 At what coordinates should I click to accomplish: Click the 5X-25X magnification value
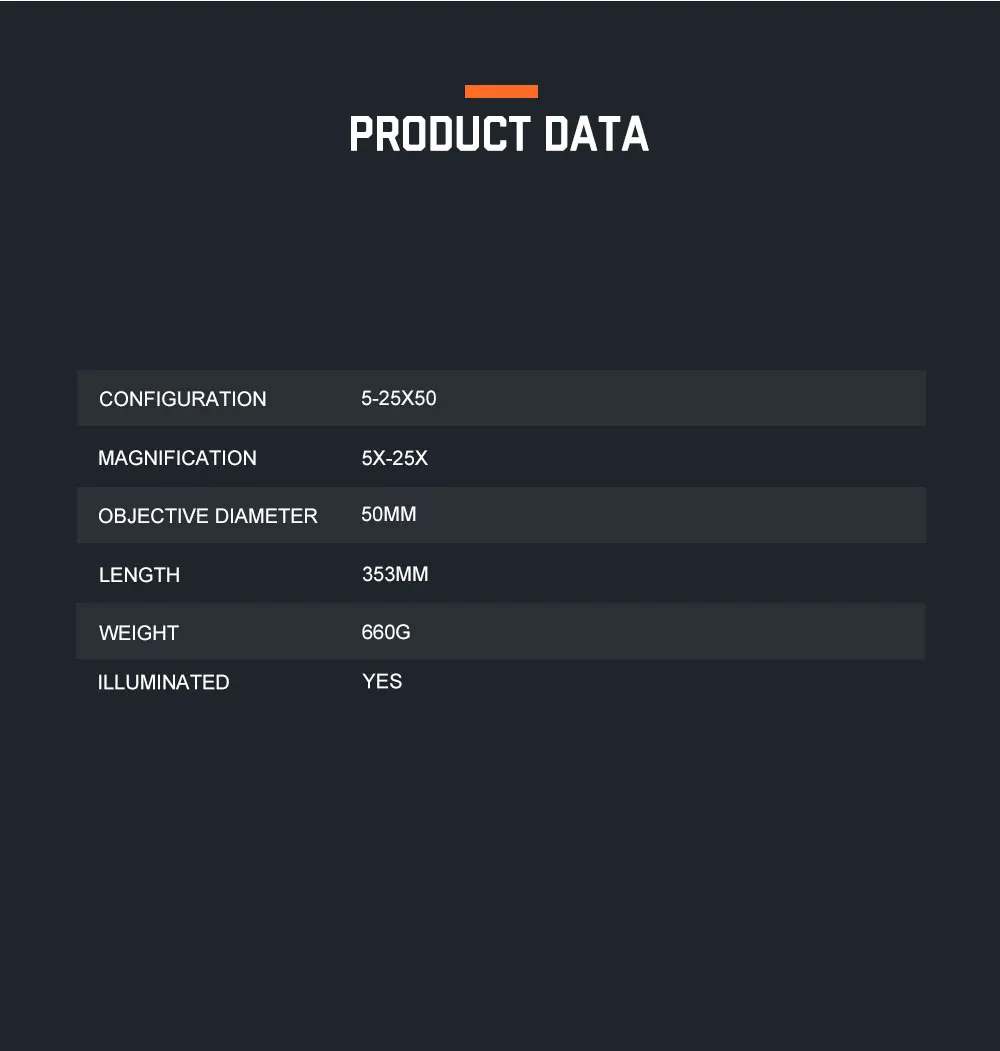(x=395, y=458)
